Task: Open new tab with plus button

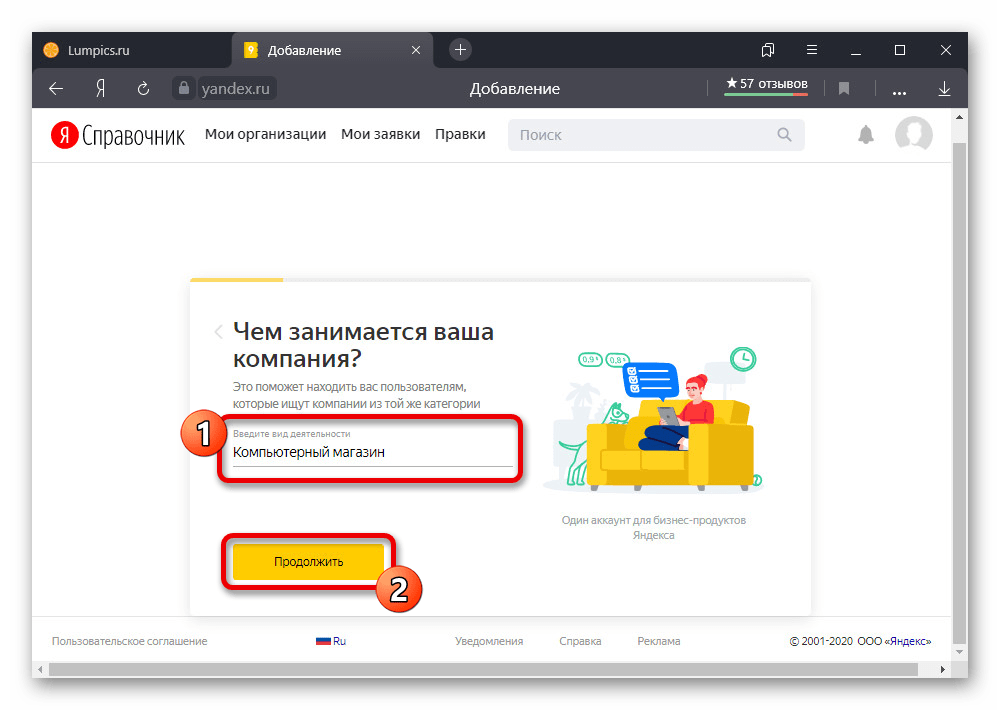Action: 460,50
